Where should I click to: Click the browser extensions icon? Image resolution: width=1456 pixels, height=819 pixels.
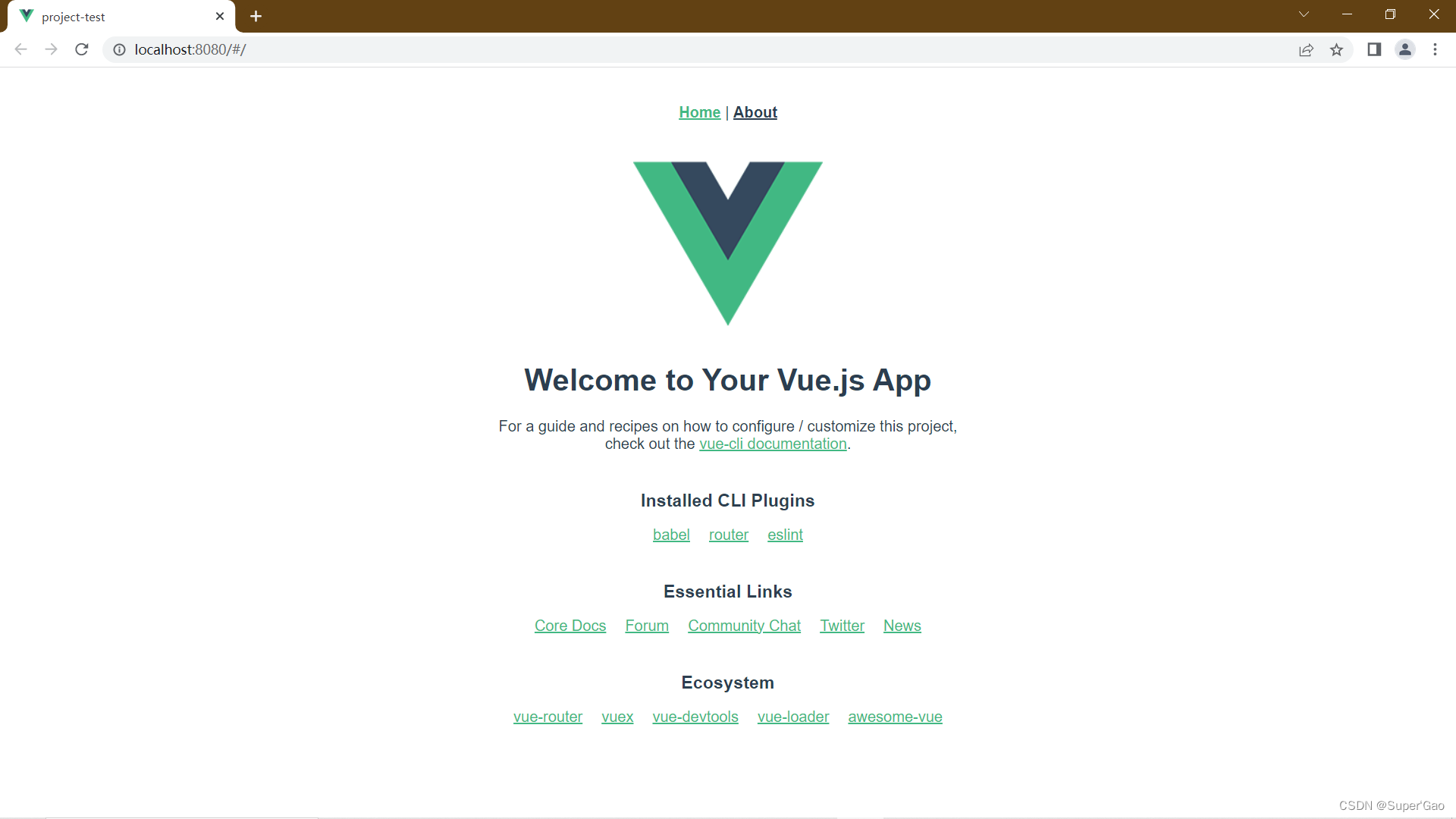[1375, 49]
